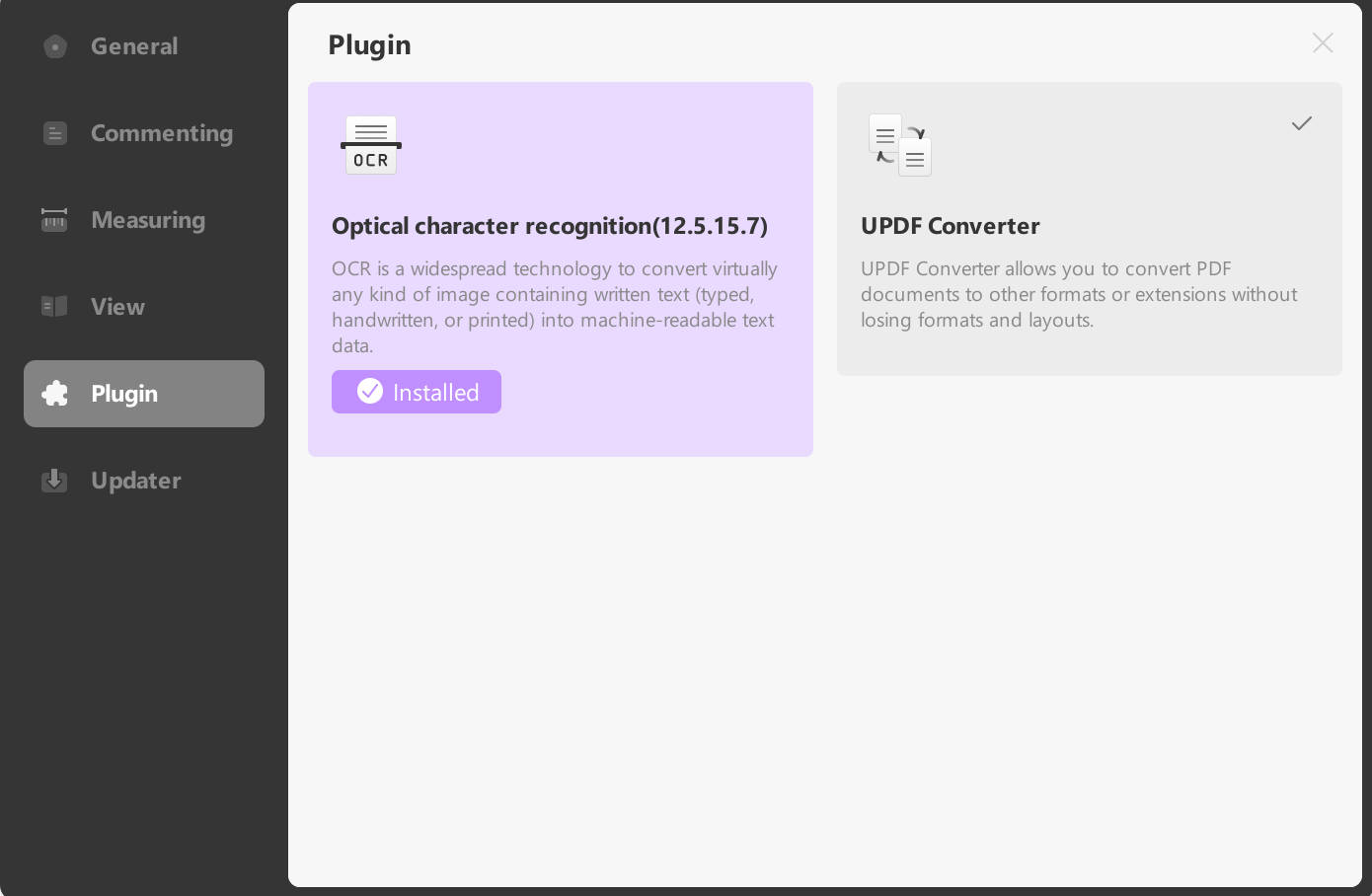Open Measuring settings via its ruler icon
This screenshot has height=896, width=1372.
55,220
